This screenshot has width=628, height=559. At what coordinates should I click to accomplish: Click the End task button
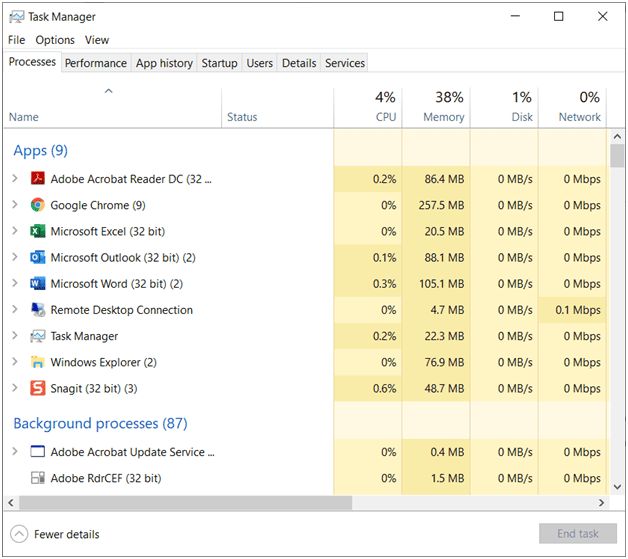(578, 534)
